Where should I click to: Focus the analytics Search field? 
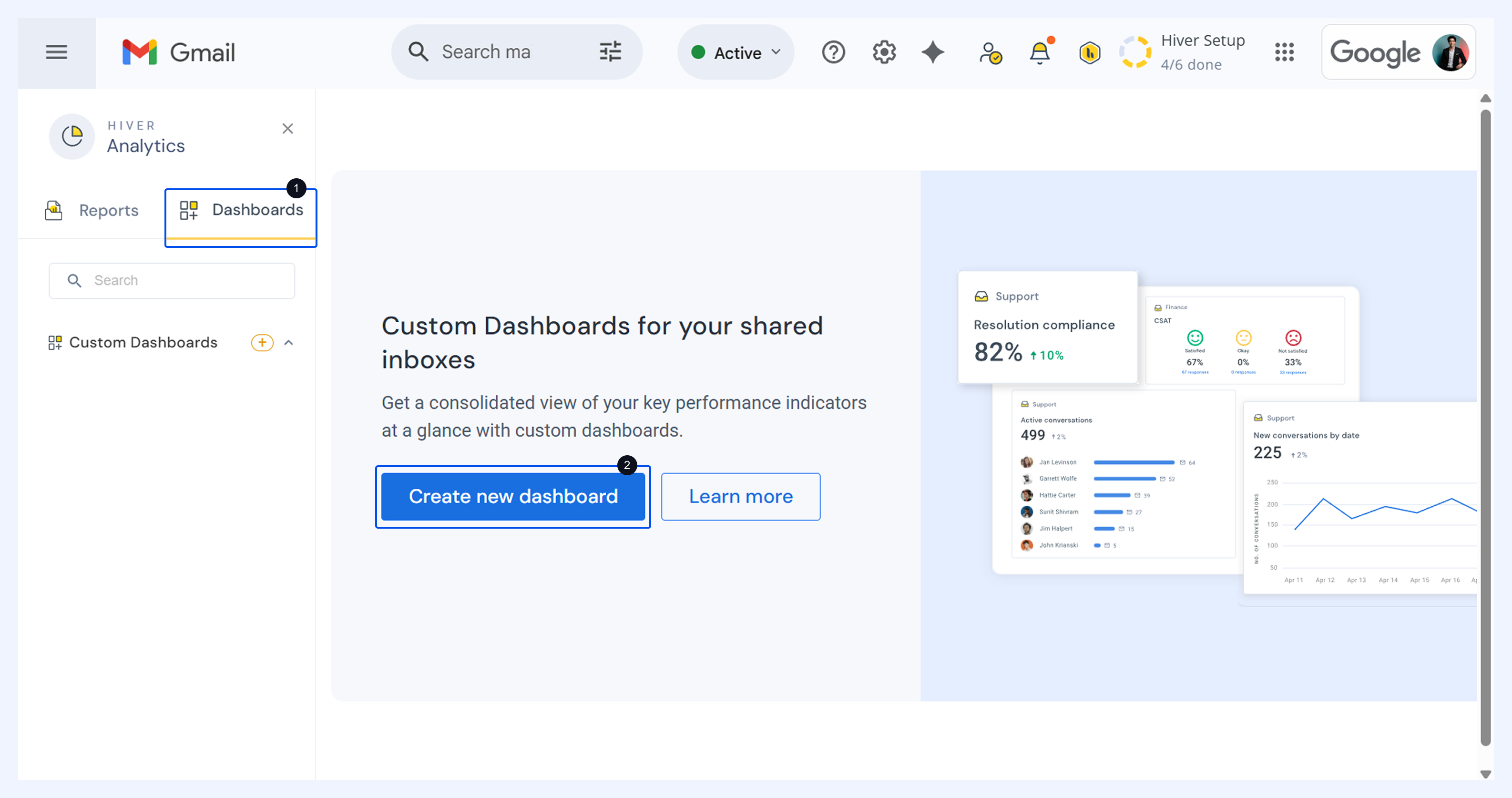click(x=172, y=281)
